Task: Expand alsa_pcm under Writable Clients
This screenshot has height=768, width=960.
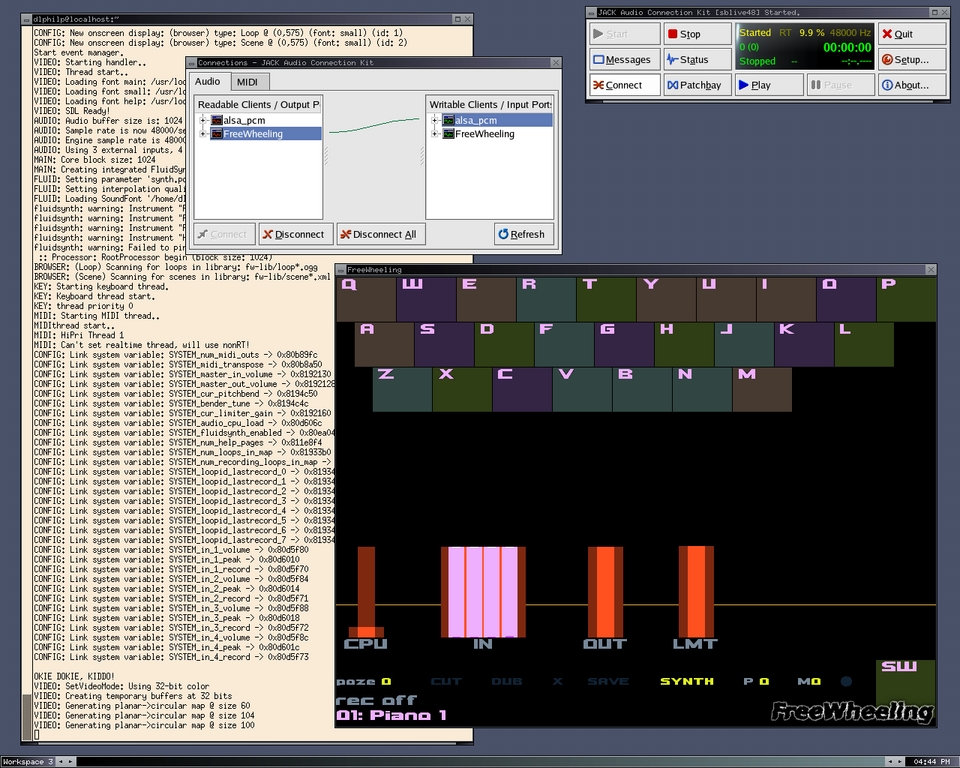Action: coord(435,120)
